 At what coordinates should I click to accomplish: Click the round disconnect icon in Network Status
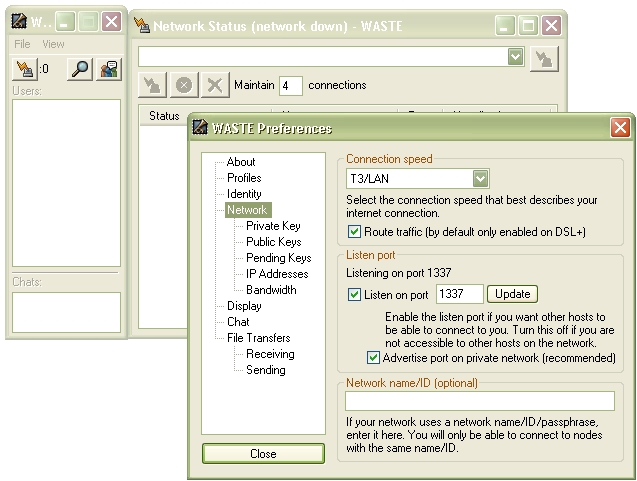[184, 85]
